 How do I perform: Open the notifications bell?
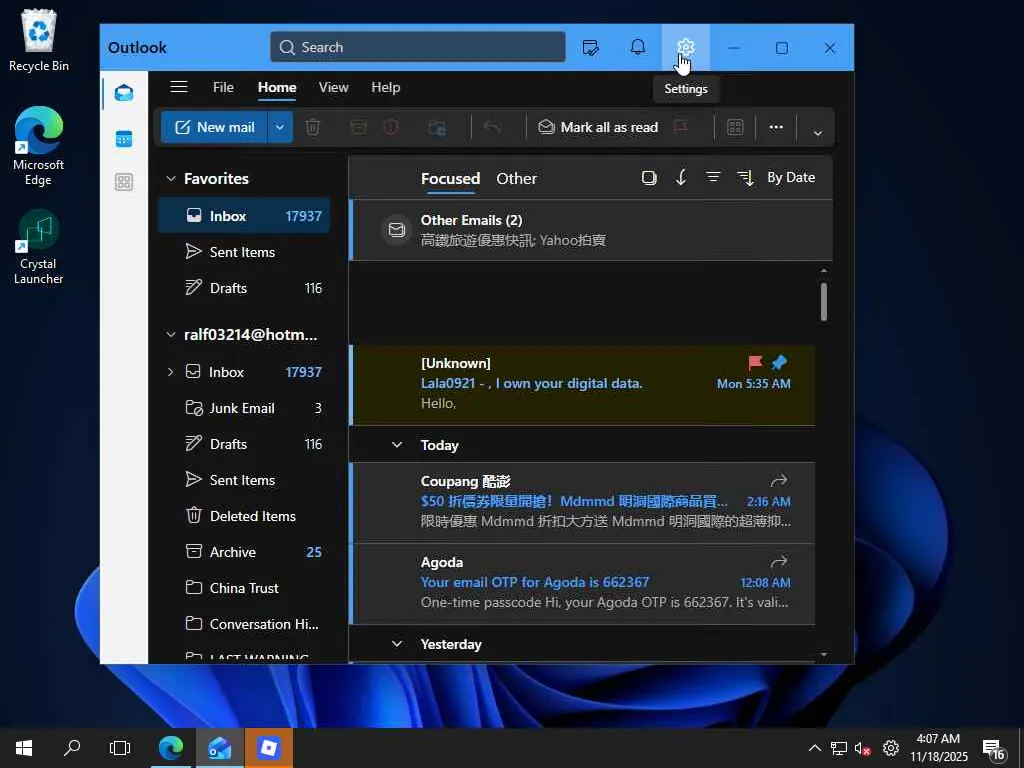coord(637,47)
